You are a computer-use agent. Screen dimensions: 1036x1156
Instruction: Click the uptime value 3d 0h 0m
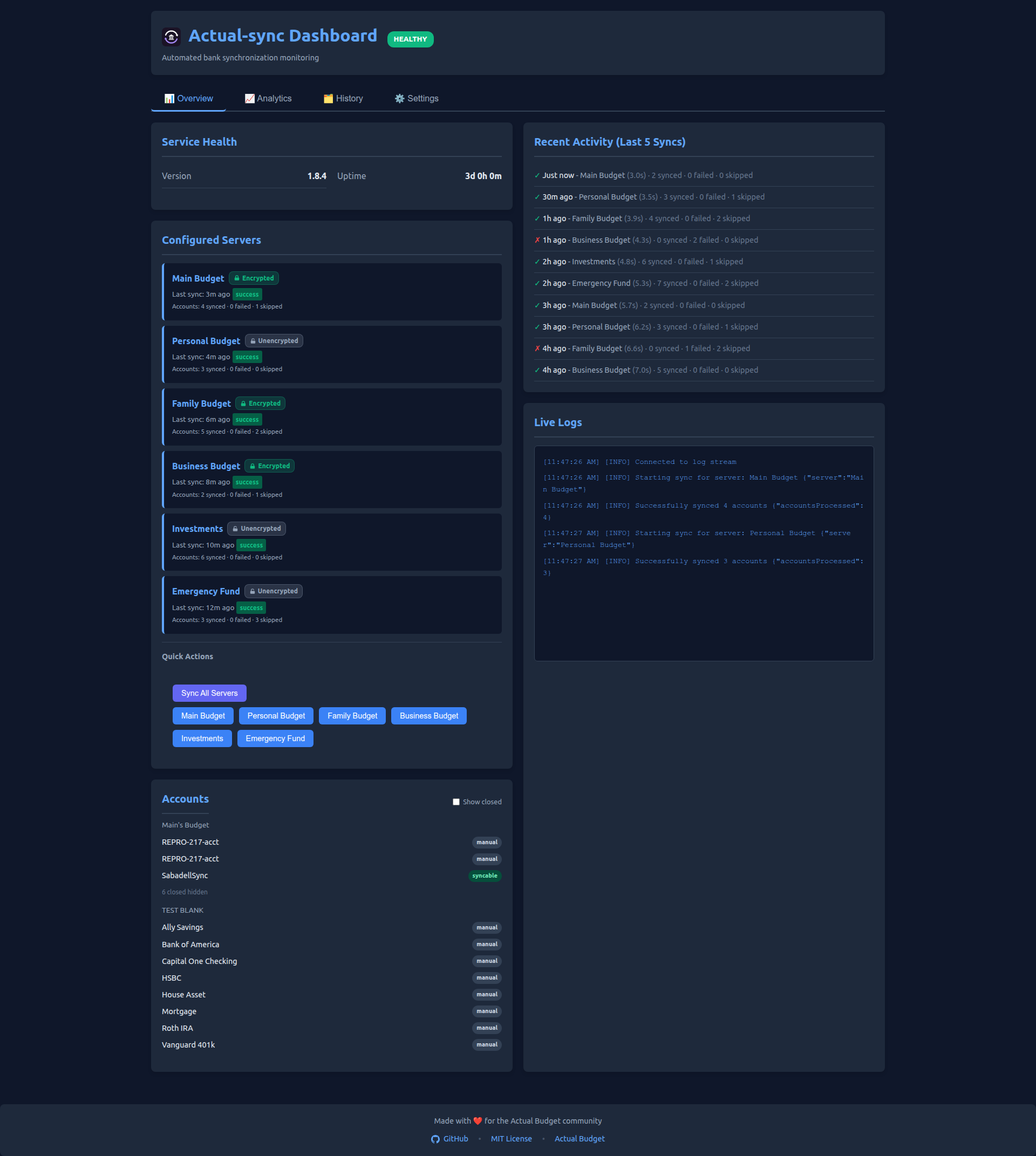coord(483,176)
